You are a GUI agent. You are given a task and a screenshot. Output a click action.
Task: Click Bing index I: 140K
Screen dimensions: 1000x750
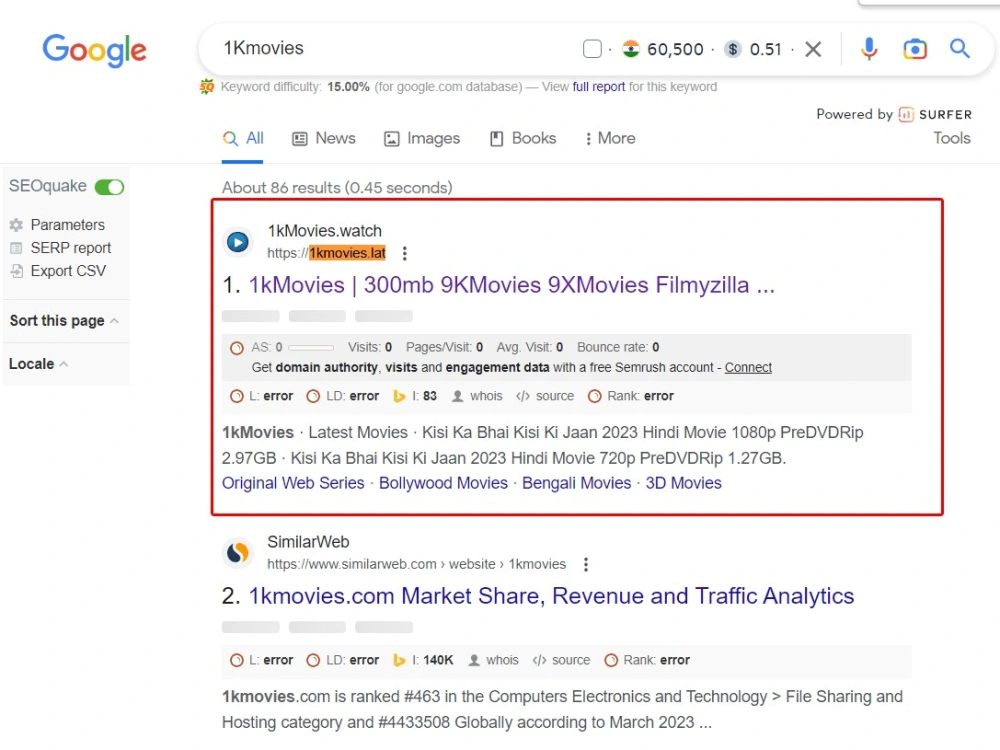(423, 661)
